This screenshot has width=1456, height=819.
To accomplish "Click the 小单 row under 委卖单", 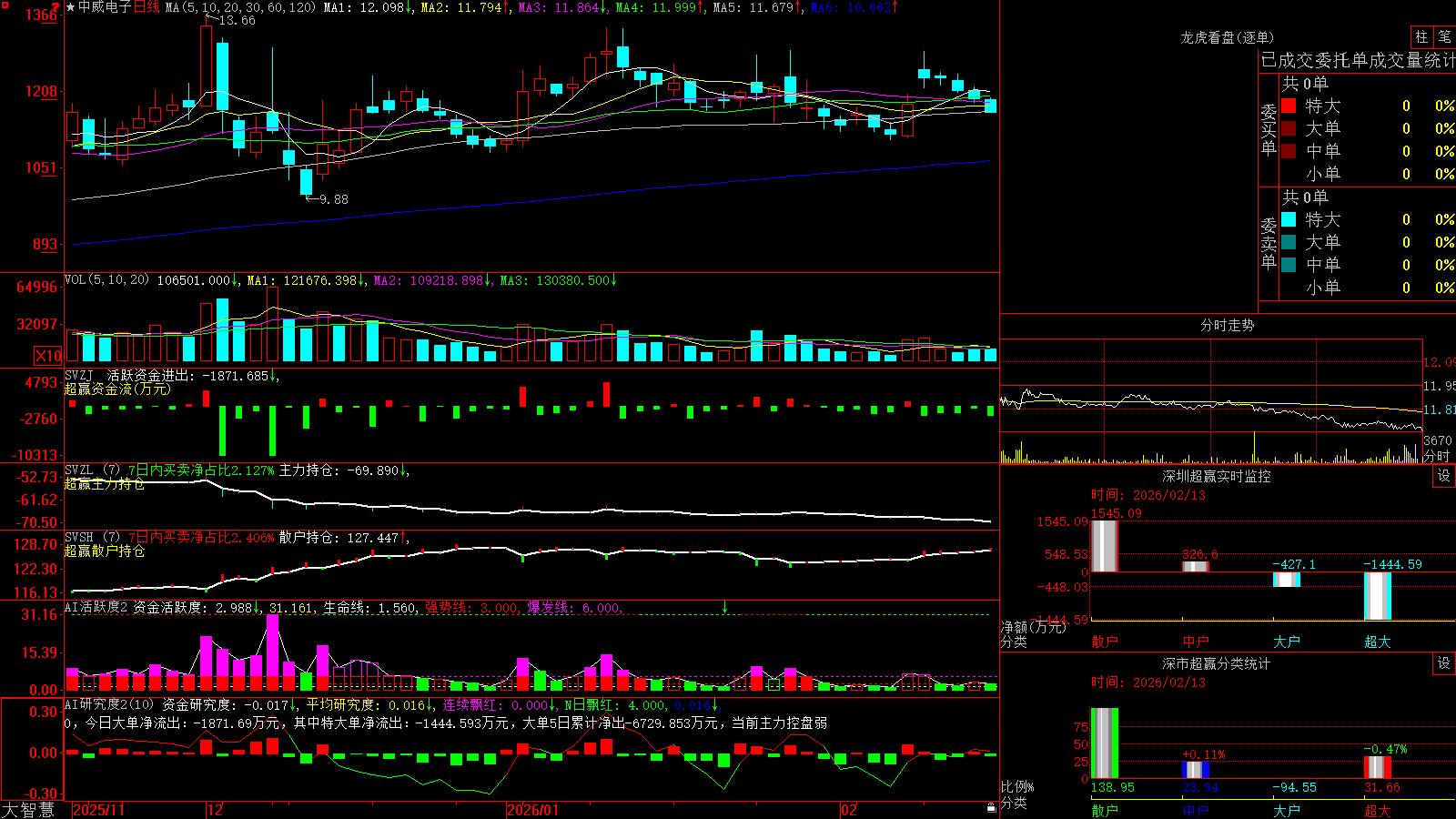I will pyautogui.click(x=1368, y=288).
